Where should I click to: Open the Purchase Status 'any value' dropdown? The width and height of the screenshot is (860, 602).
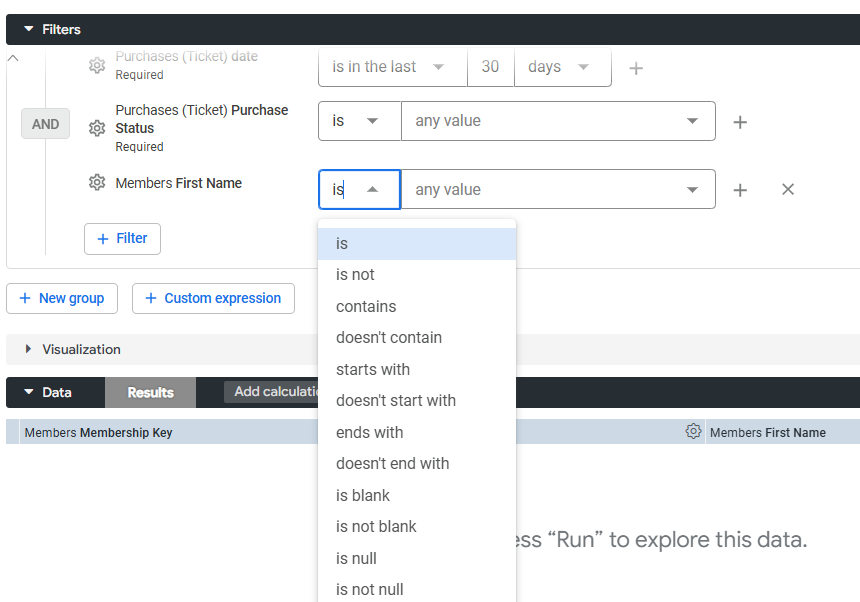(558, 121)
